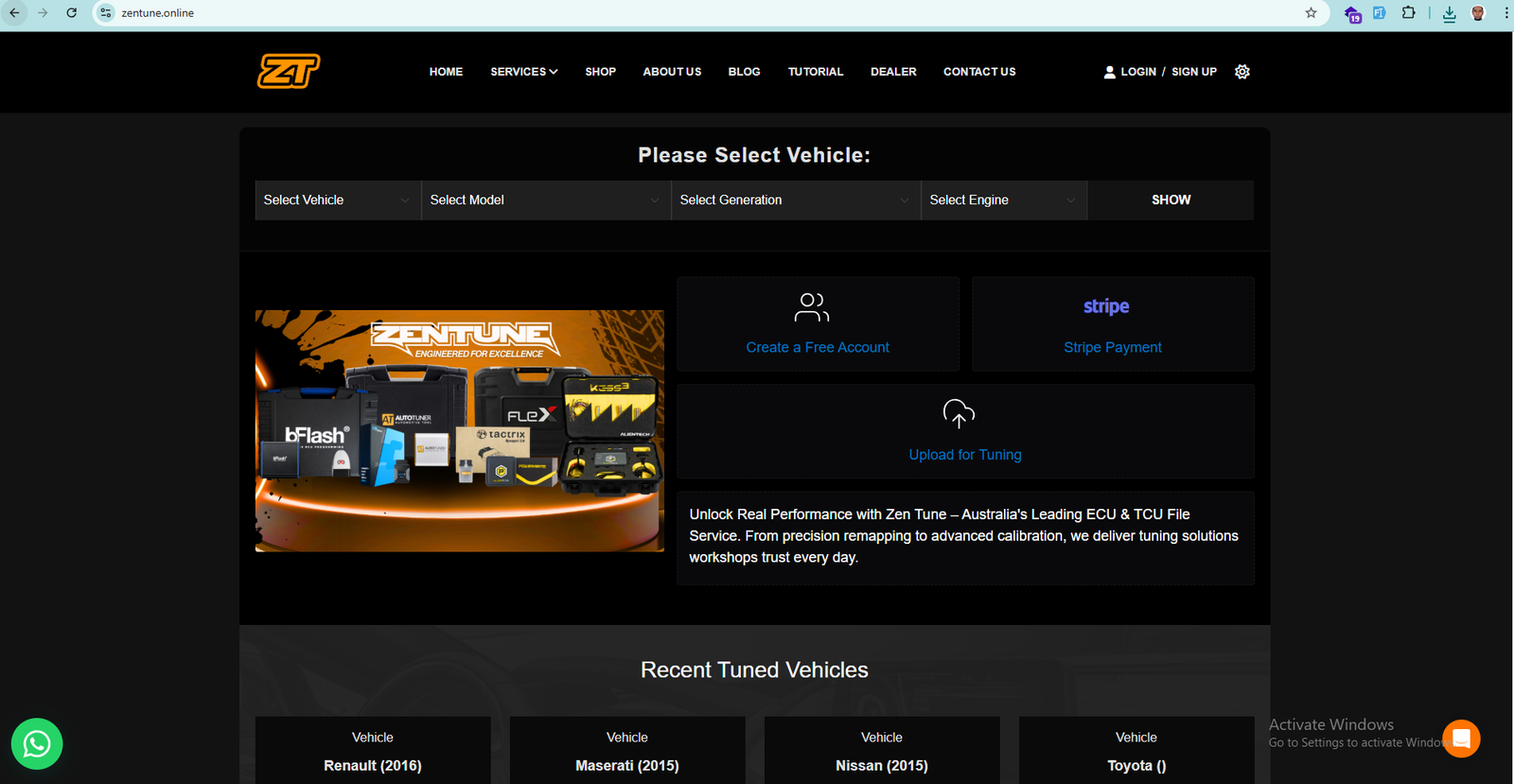The height and width of the screenshot is (784, 1514).
Task: Click the cloud upload icon
Action: [959, 413]
